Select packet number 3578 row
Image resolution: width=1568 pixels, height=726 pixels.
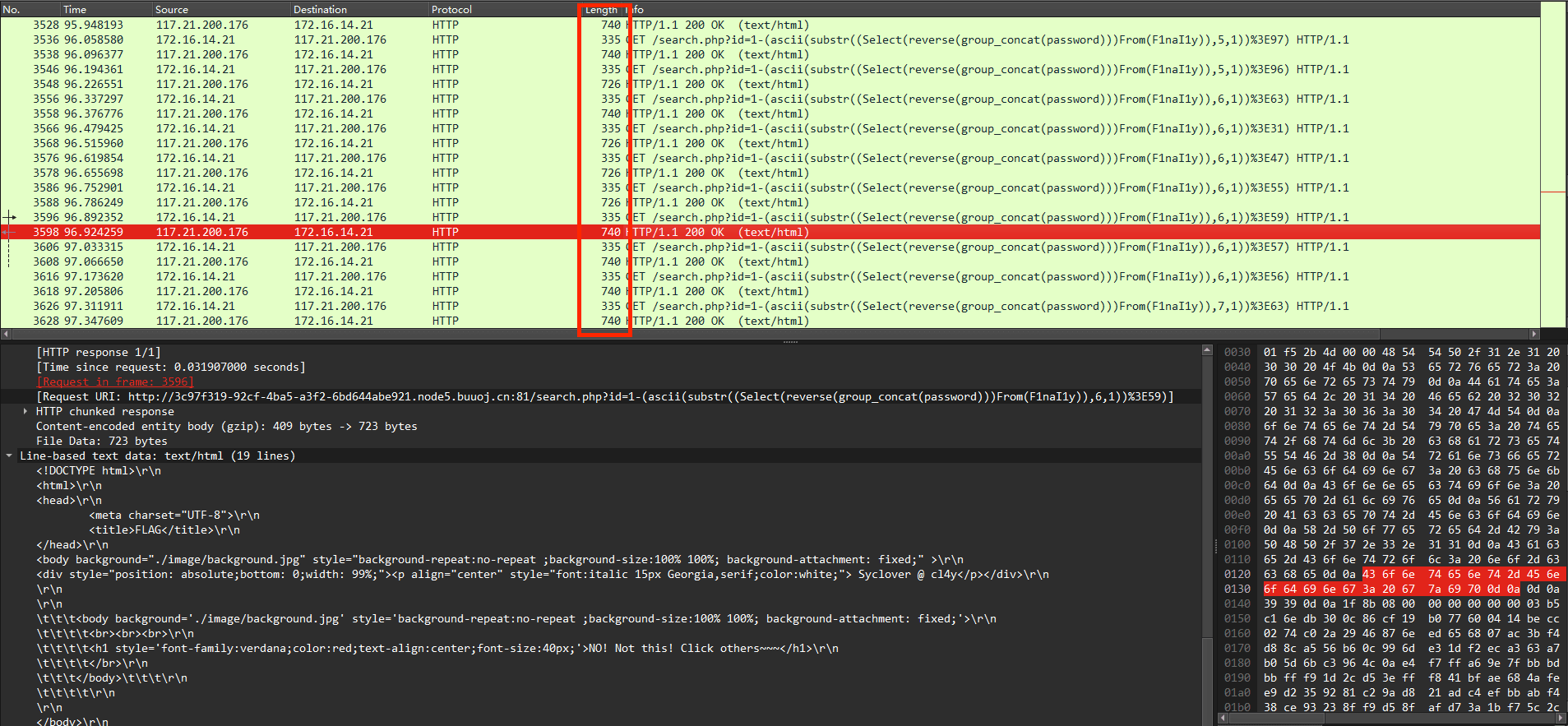pos(770,173)
